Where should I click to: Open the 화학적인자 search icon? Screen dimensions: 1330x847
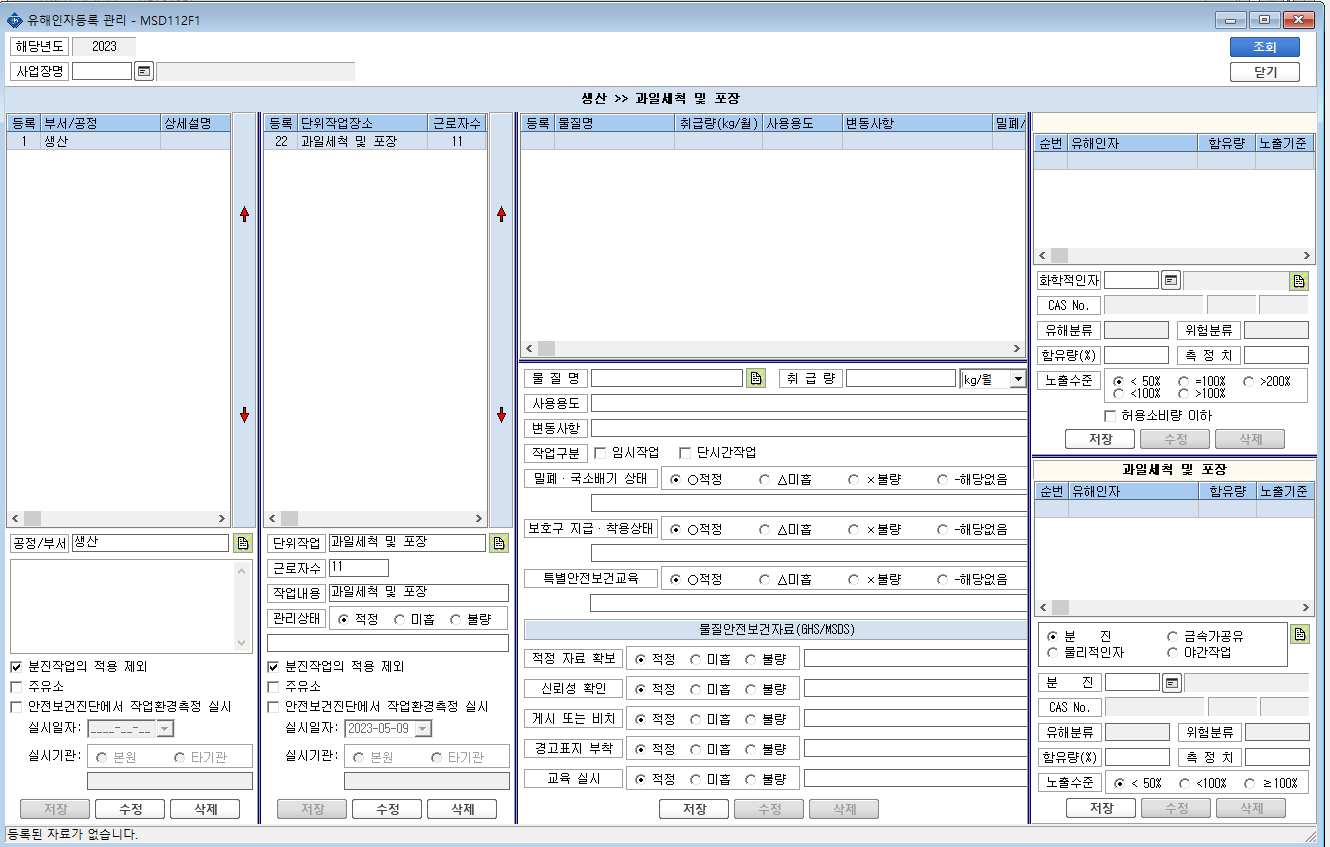pyautogui.click(x=1171, y=281)
